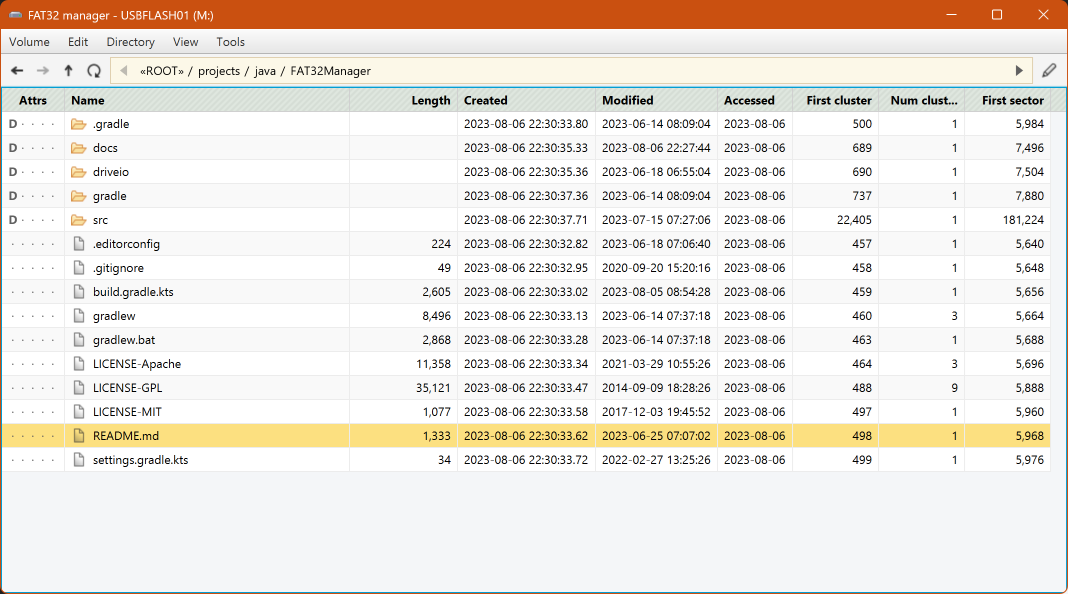Image resolution: width=1068 pixels, height=594 pixels.
Task: Click the README.md length value 1,333
Action: tap(437, 436)
